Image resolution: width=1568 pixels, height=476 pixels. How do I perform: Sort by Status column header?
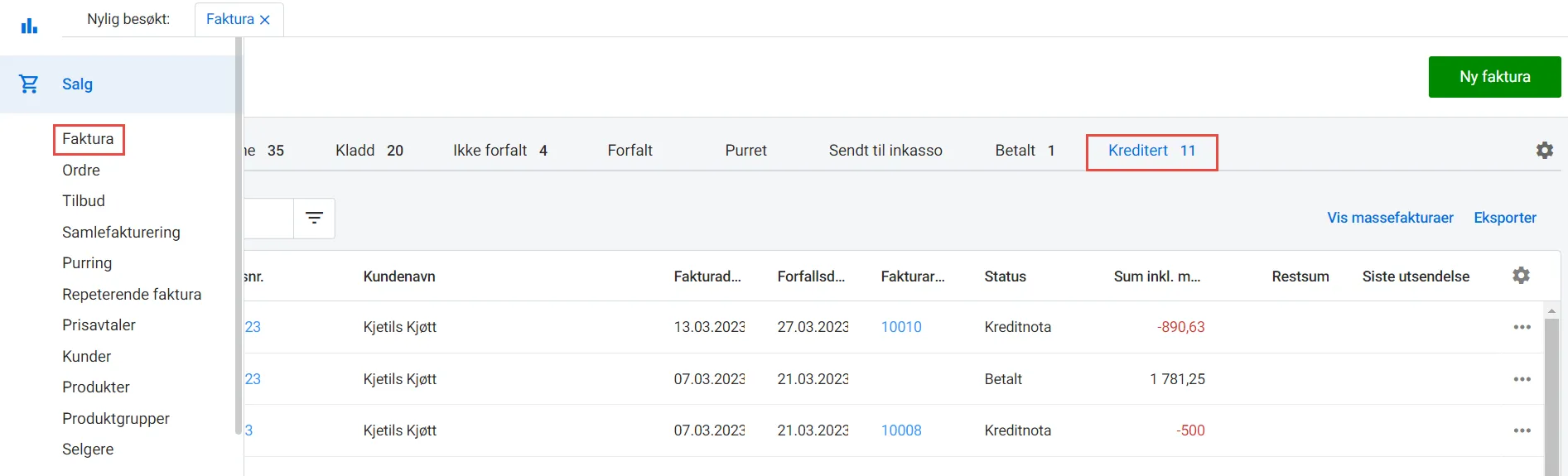[x=1005, y=276]
